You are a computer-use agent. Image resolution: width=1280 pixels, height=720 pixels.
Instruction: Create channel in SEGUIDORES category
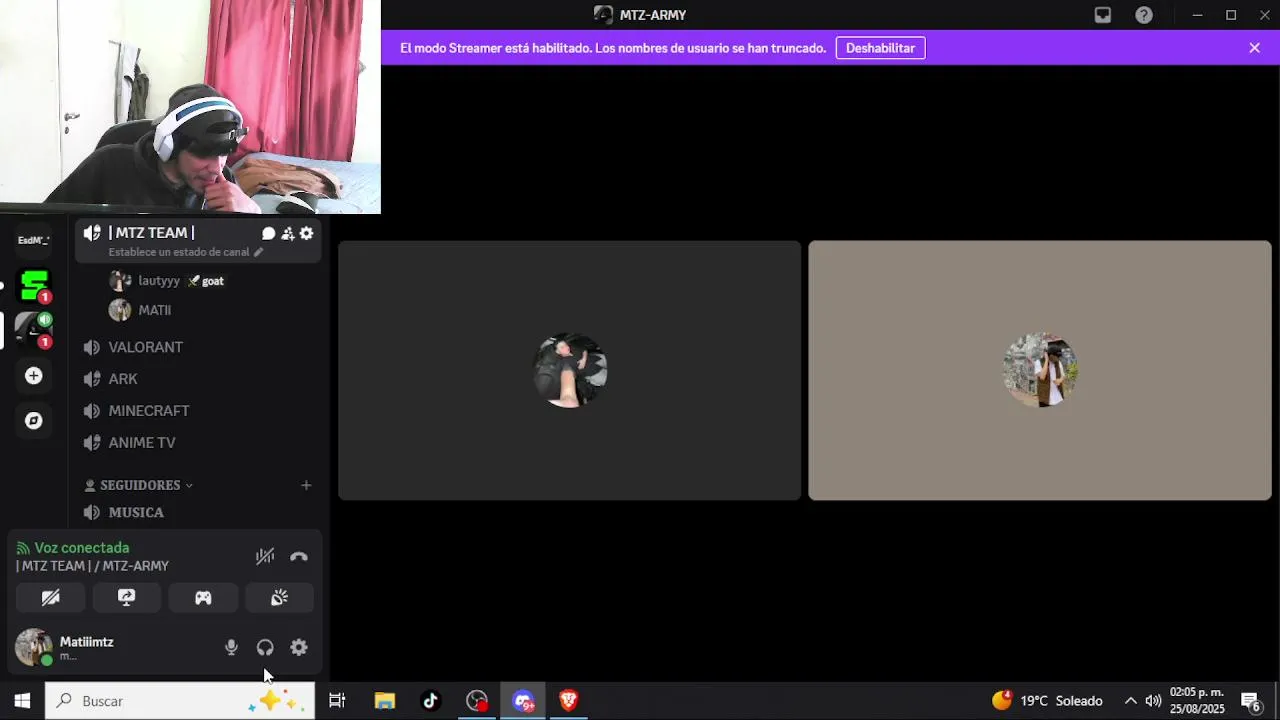[306, 485]
